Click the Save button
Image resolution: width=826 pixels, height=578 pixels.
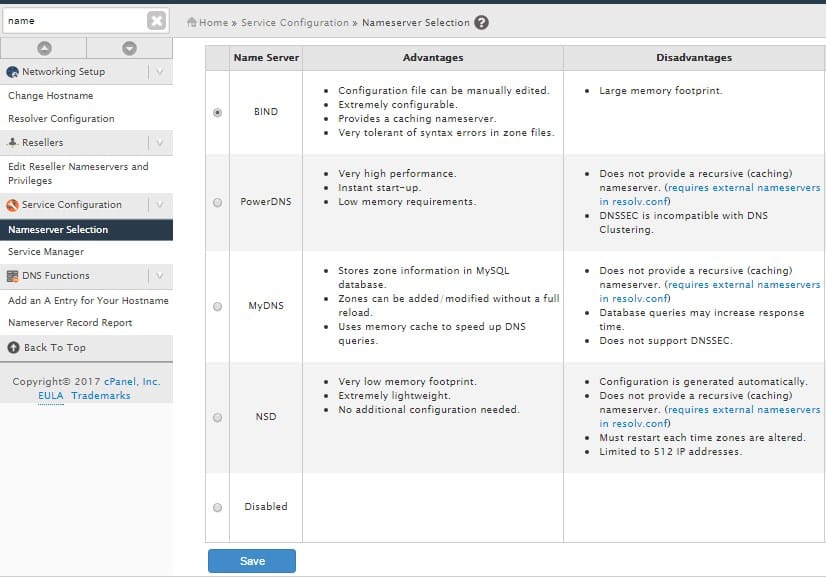coord(252,561)
